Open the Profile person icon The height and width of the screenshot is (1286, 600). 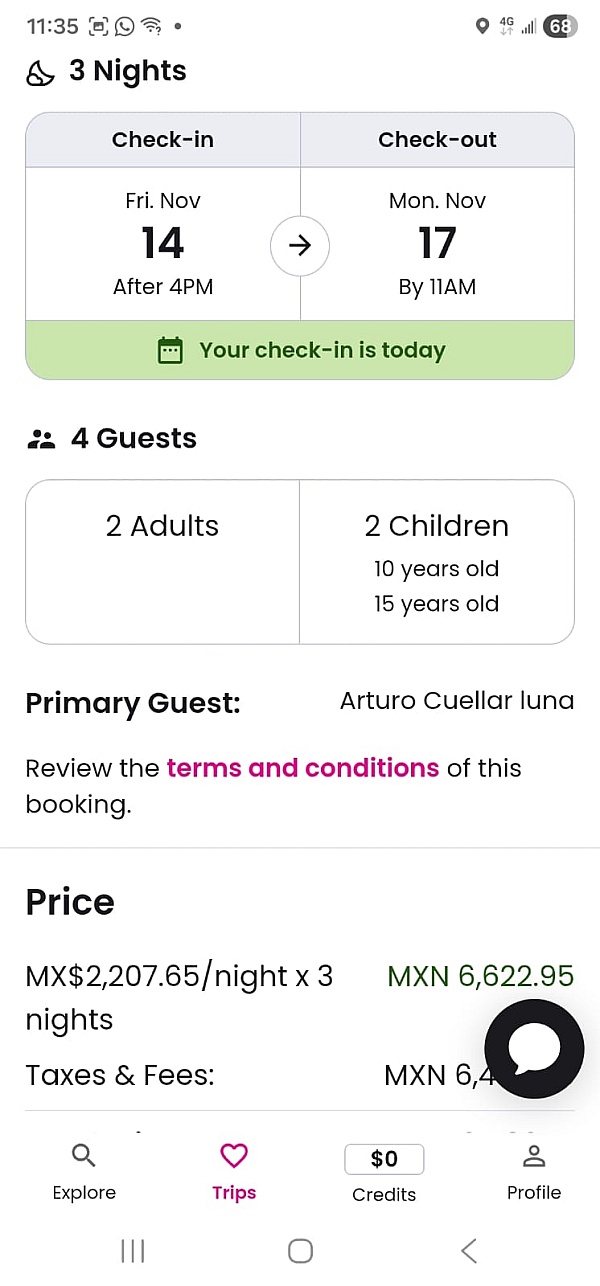pos(534,1156)
